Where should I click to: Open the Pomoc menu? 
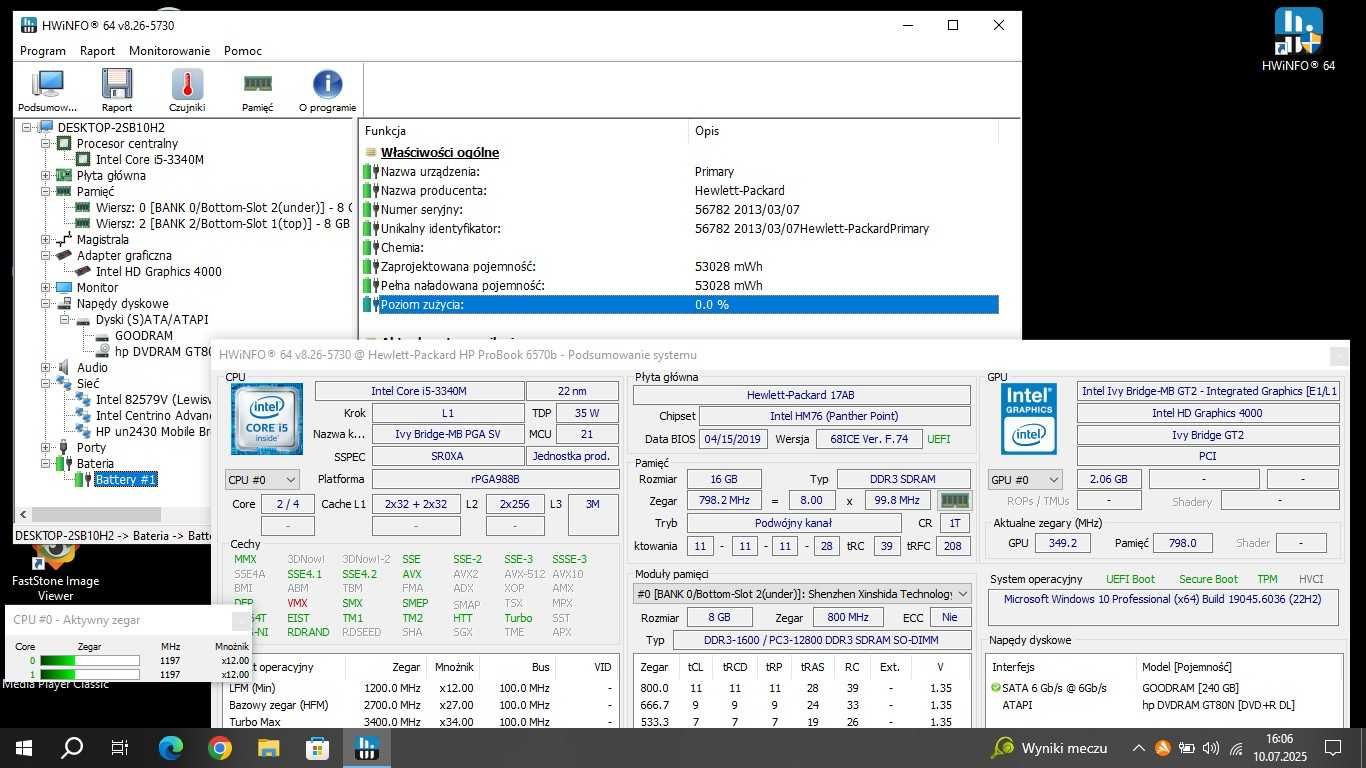tap(243, 51)
